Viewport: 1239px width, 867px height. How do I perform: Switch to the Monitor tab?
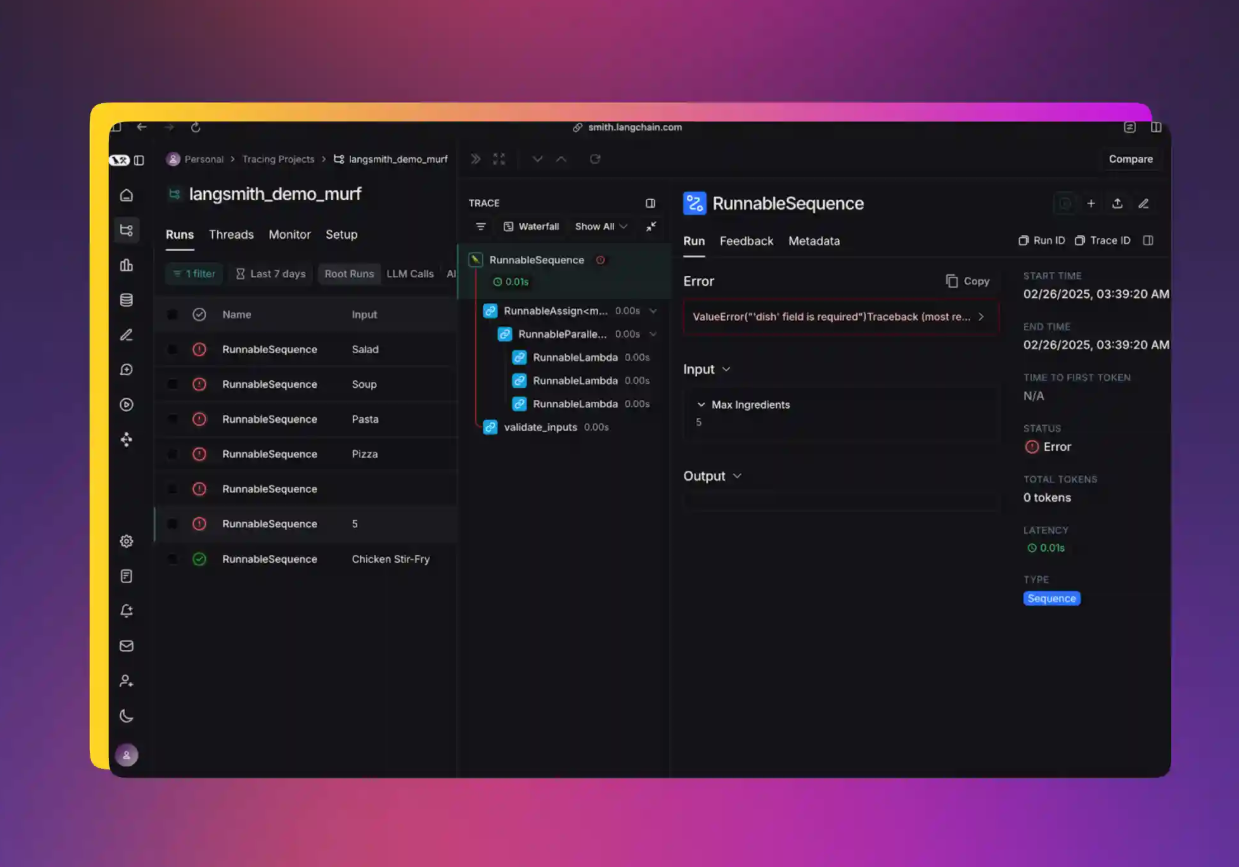(x=290, y=235)
